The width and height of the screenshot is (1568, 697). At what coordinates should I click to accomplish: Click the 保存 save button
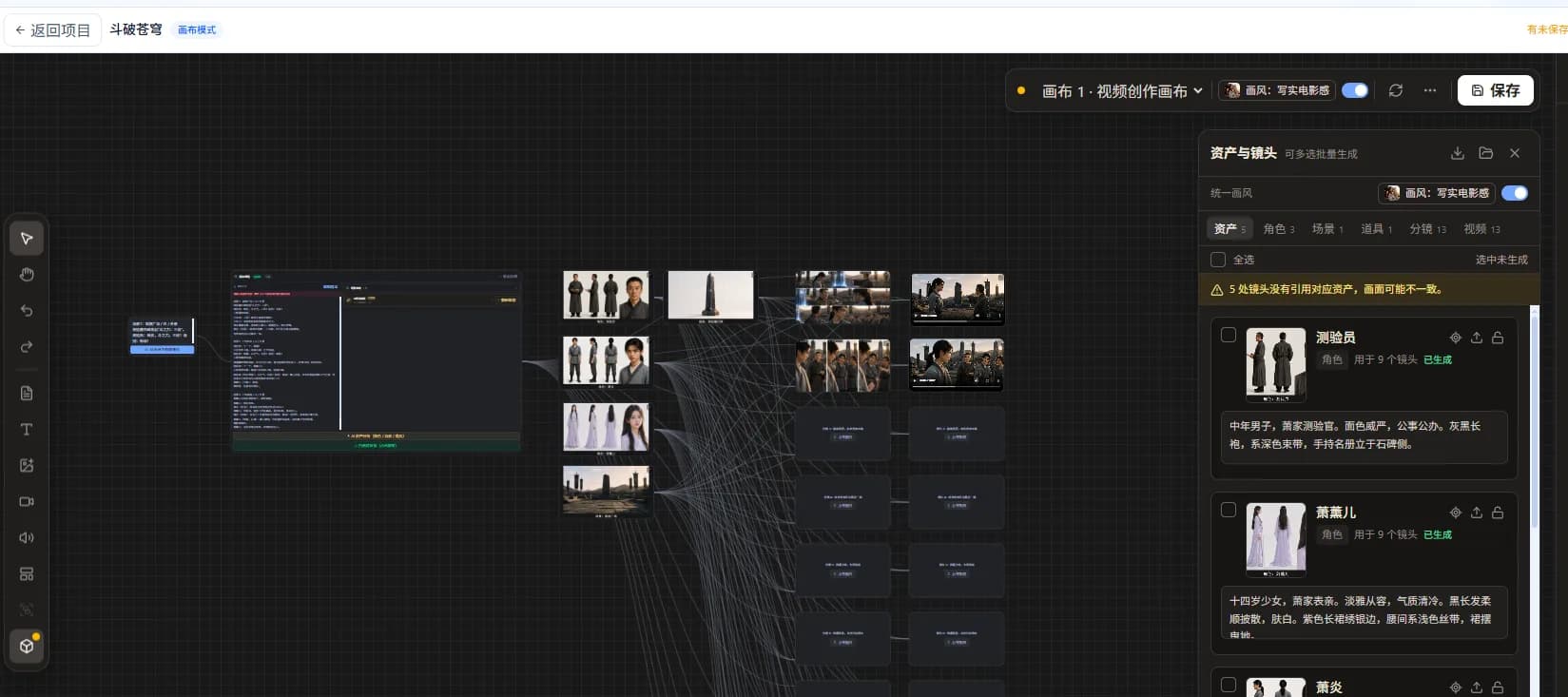click(x=1496, y=90)
